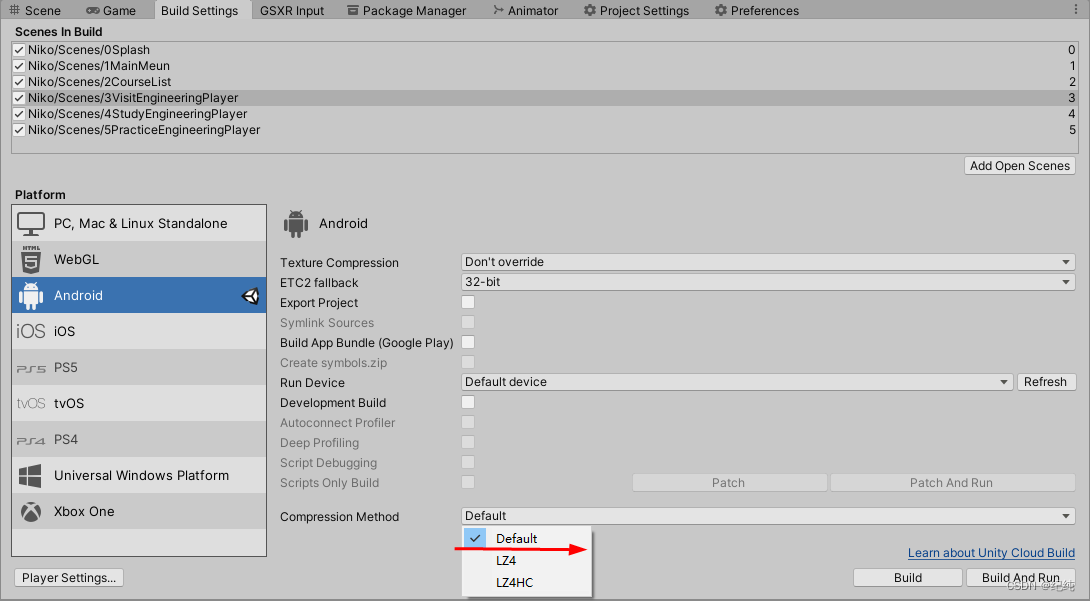Click Refresh next to Run Device
The image size is (1090, 601).
click(1046, 382)
